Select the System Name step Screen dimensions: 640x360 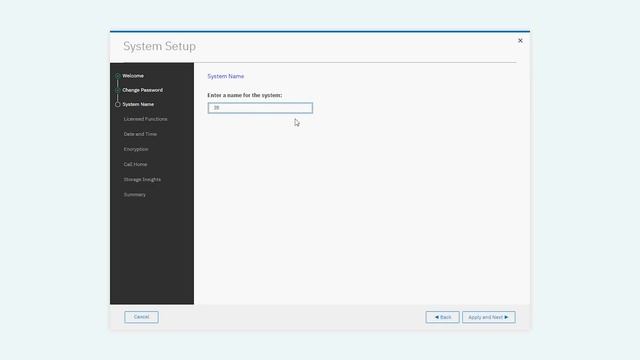[x=138, y=104]
